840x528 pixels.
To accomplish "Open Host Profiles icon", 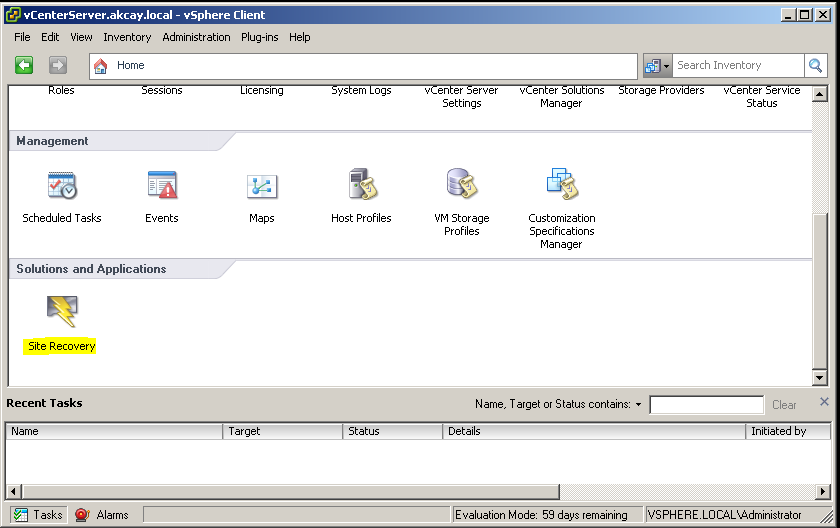I will pyautogui.click(x=362, y=184).
